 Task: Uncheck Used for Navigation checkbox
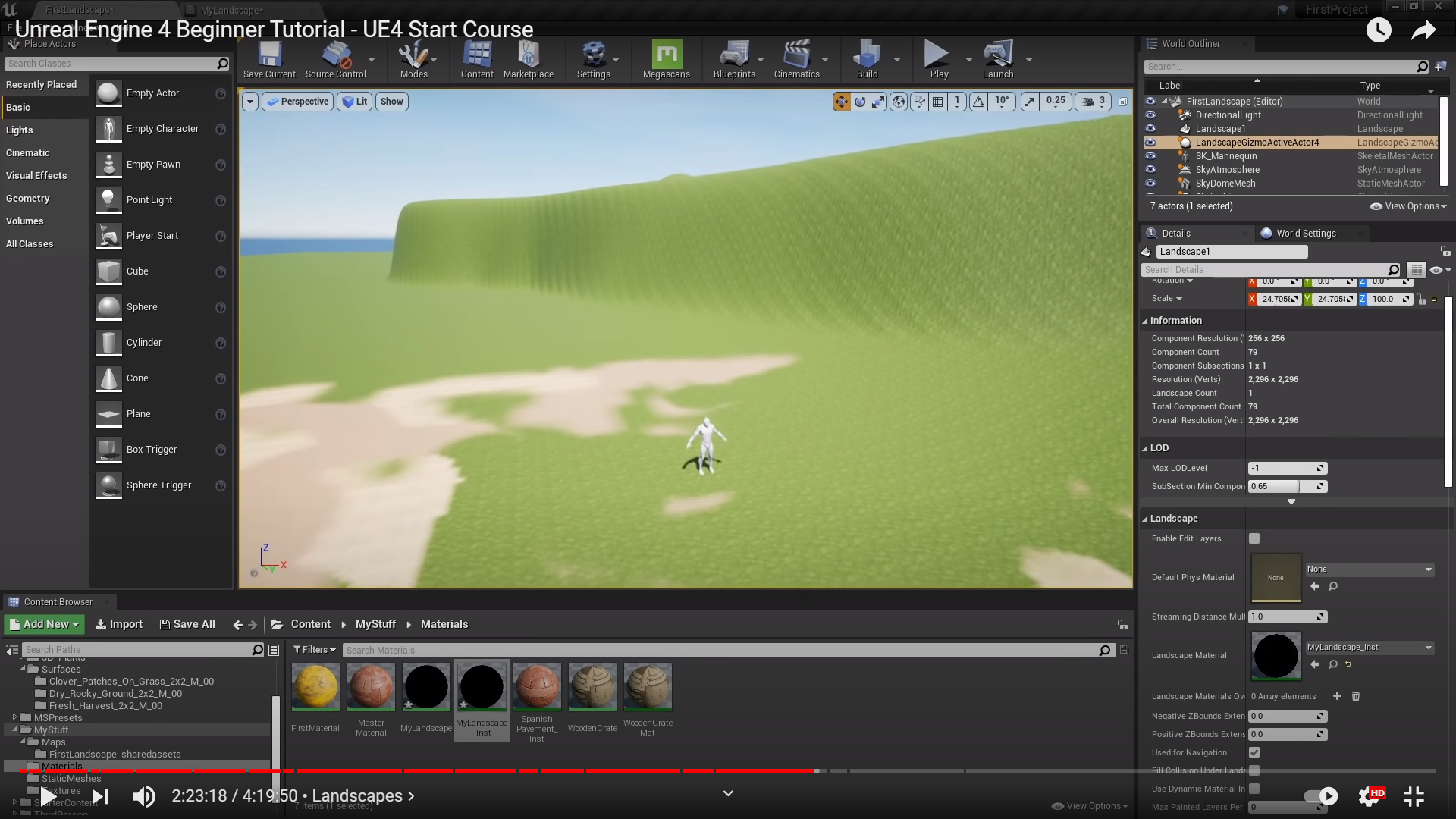(1254, 752)
